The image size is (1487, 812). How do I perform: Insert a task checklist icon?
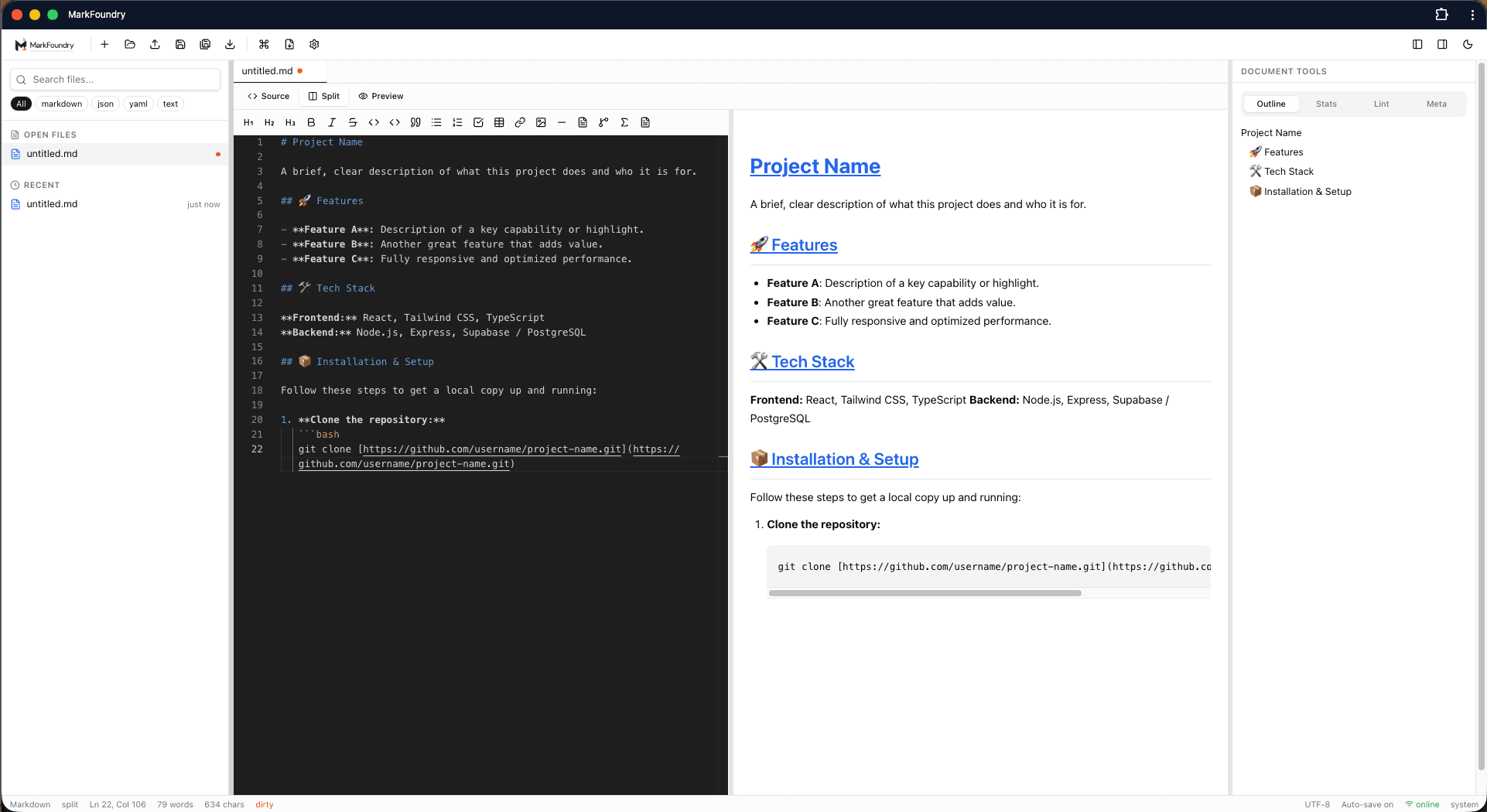(x=478, y=122)
